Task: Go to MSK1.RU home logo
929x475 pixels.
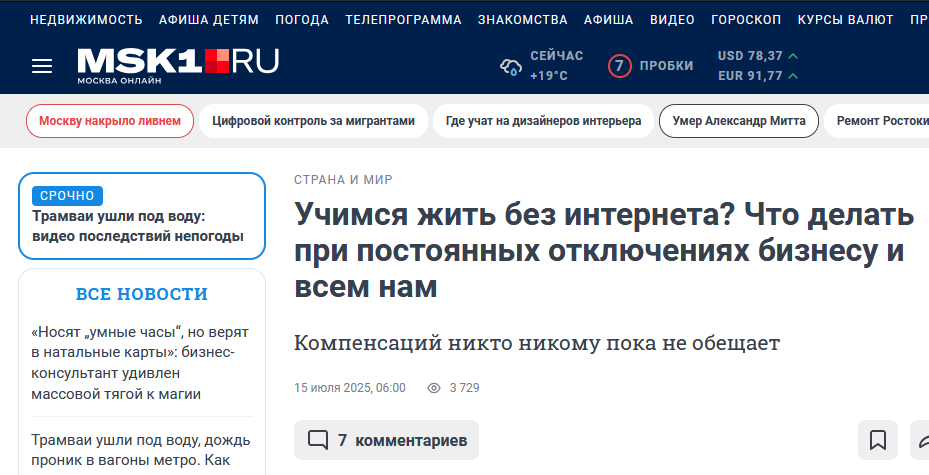Action: [178, 66]
